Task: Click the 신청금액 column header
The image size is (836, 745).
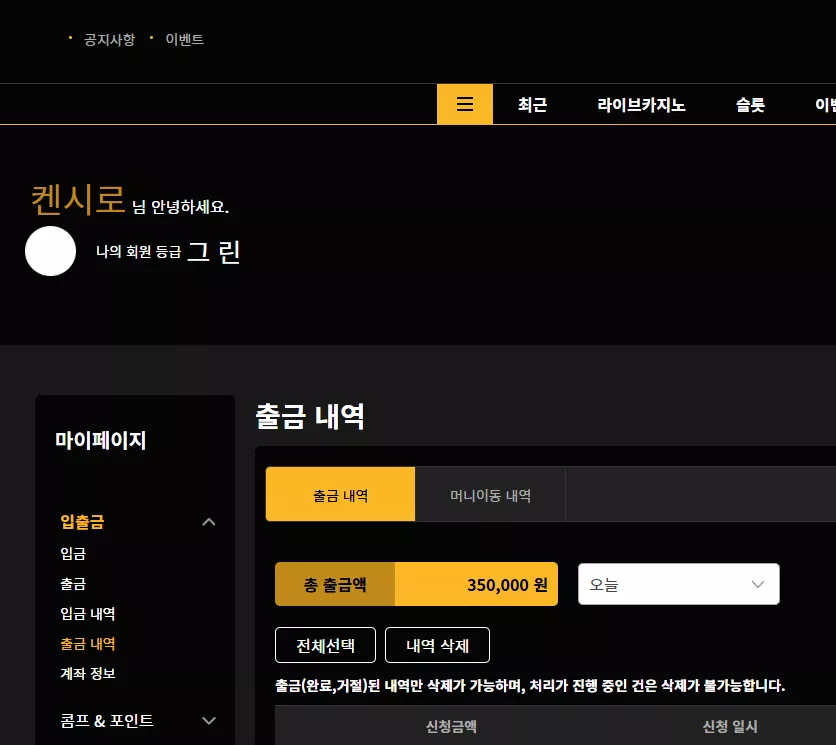Action: click(x=451, y=726)
